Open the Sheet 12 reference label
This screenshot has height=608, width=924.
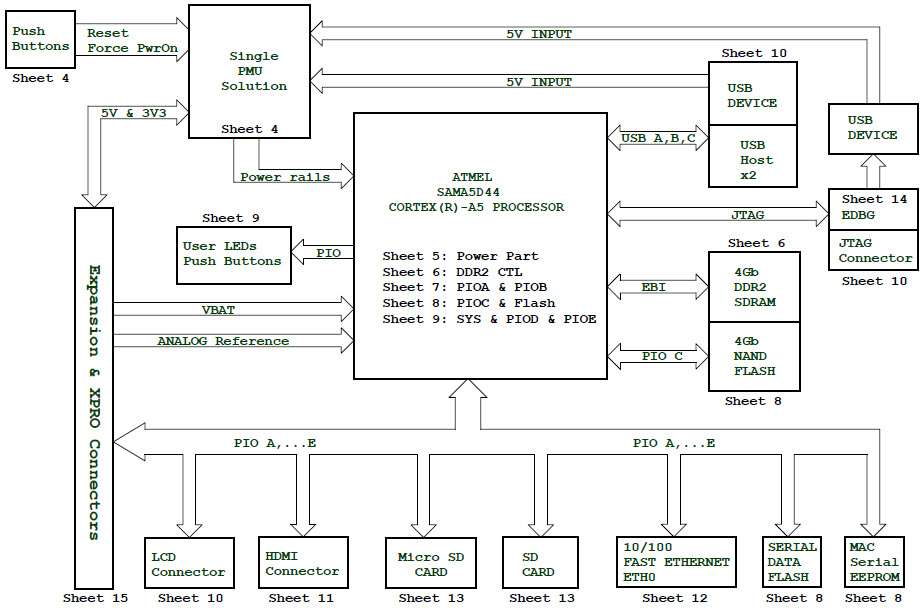tap(674, 598)
